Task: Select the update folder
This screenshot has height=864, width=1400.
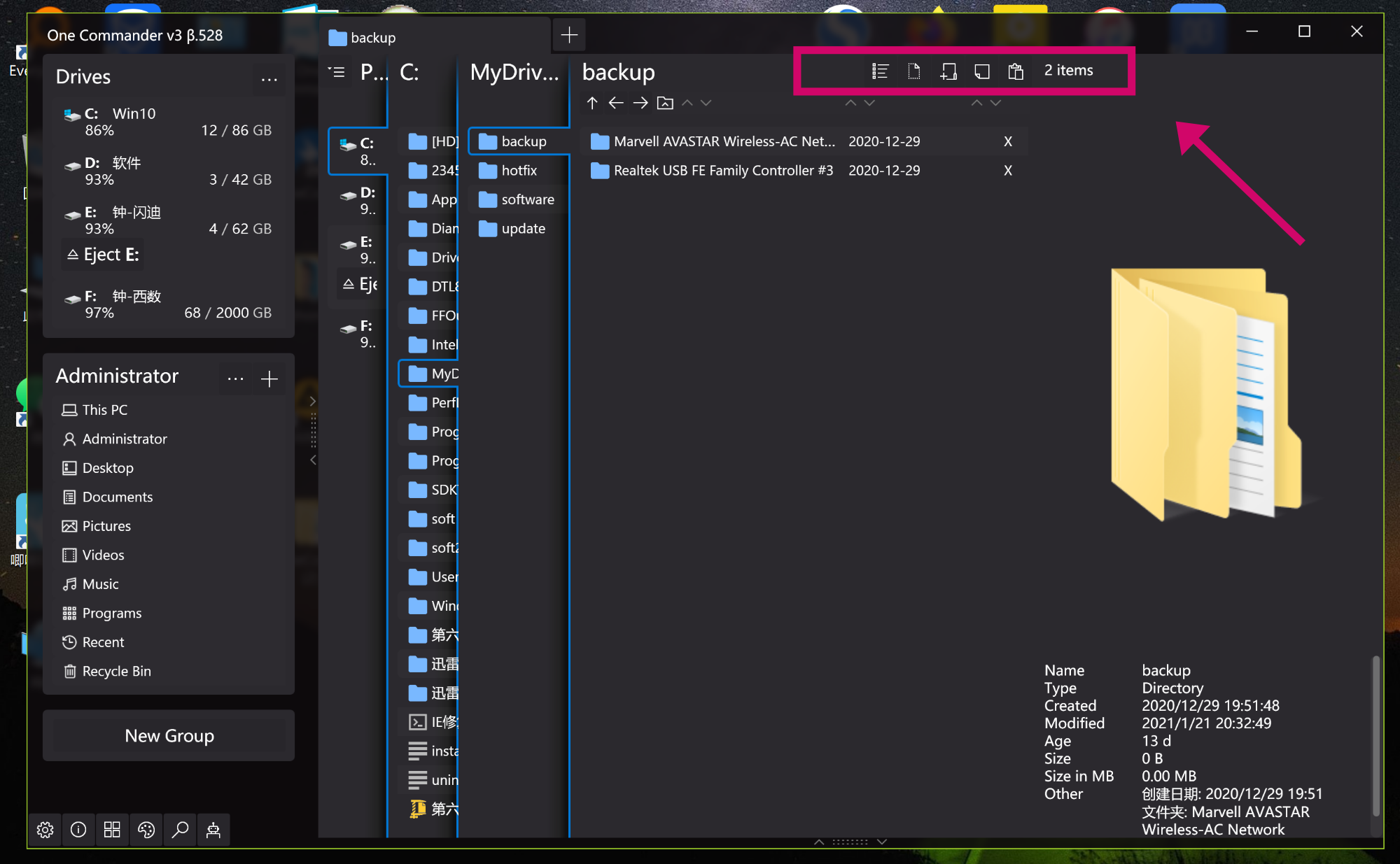Action: [519, 228]
